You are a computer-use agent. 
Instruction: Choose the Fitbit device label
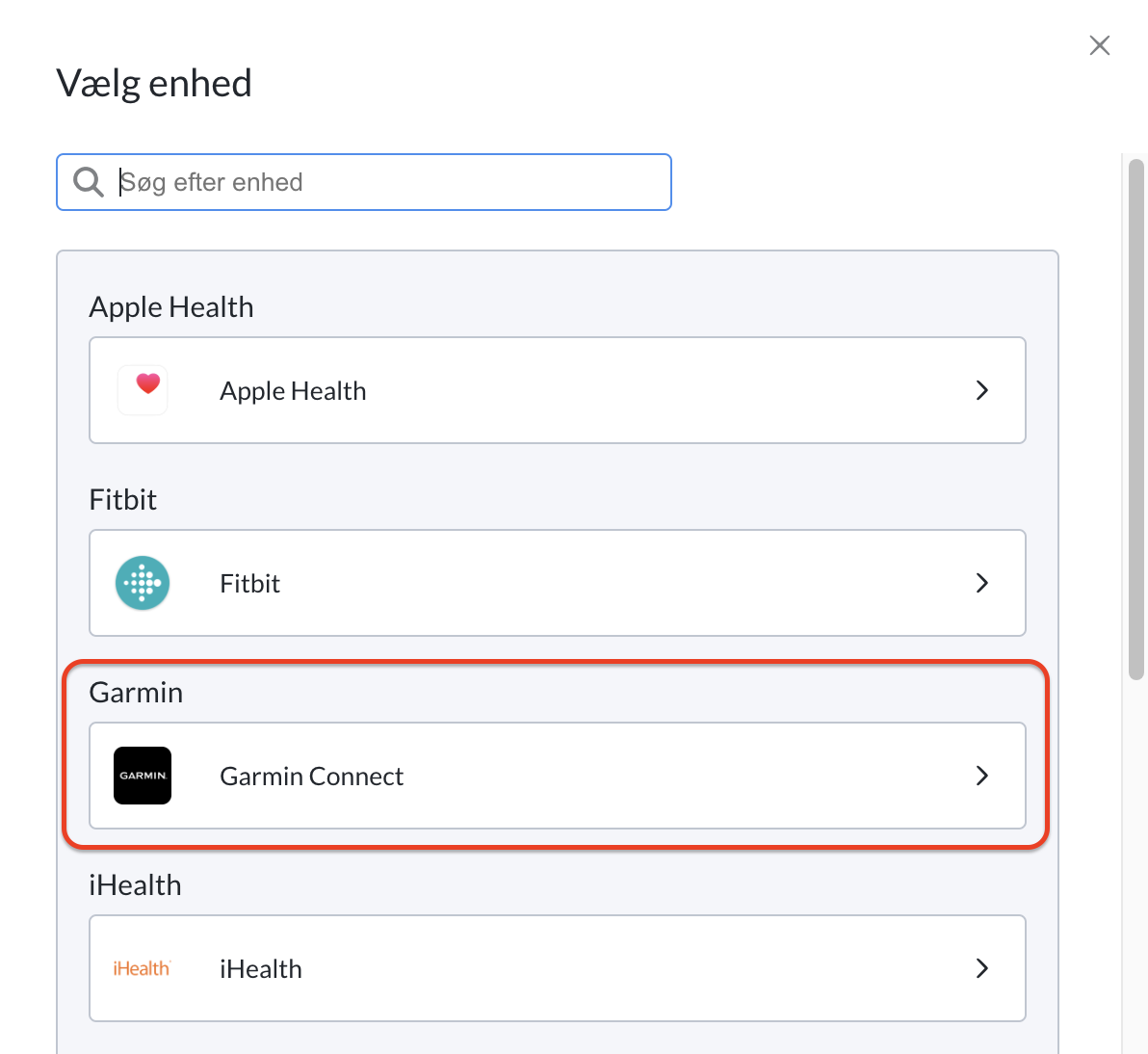coord(249,584)
